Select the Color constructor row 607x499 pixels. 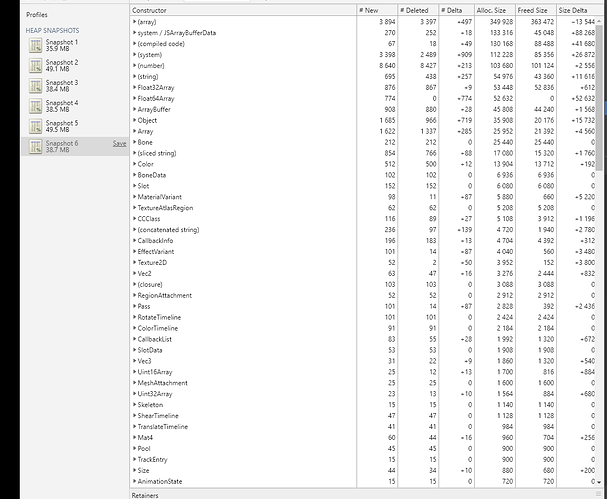(x=363, y=164)
